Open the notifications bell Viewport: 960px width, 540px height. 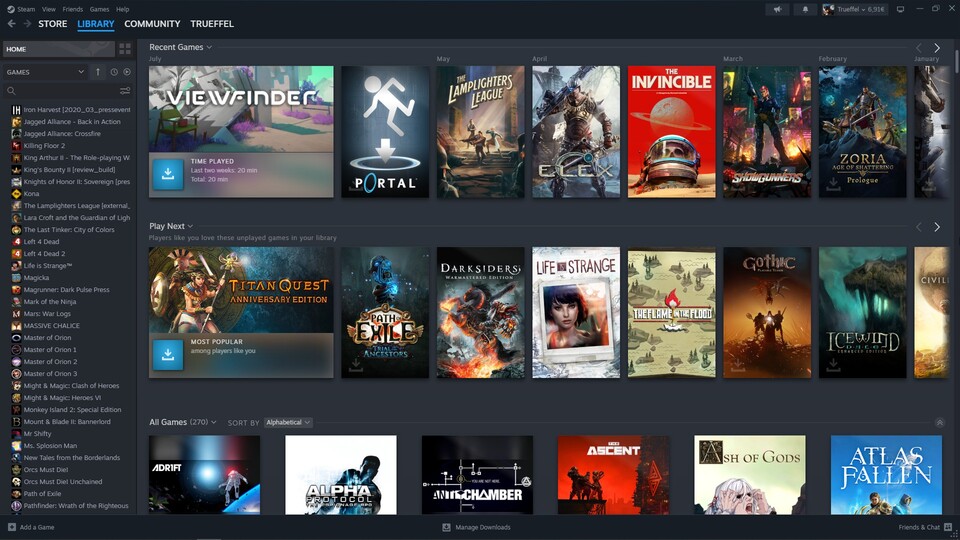click(805, 9)
